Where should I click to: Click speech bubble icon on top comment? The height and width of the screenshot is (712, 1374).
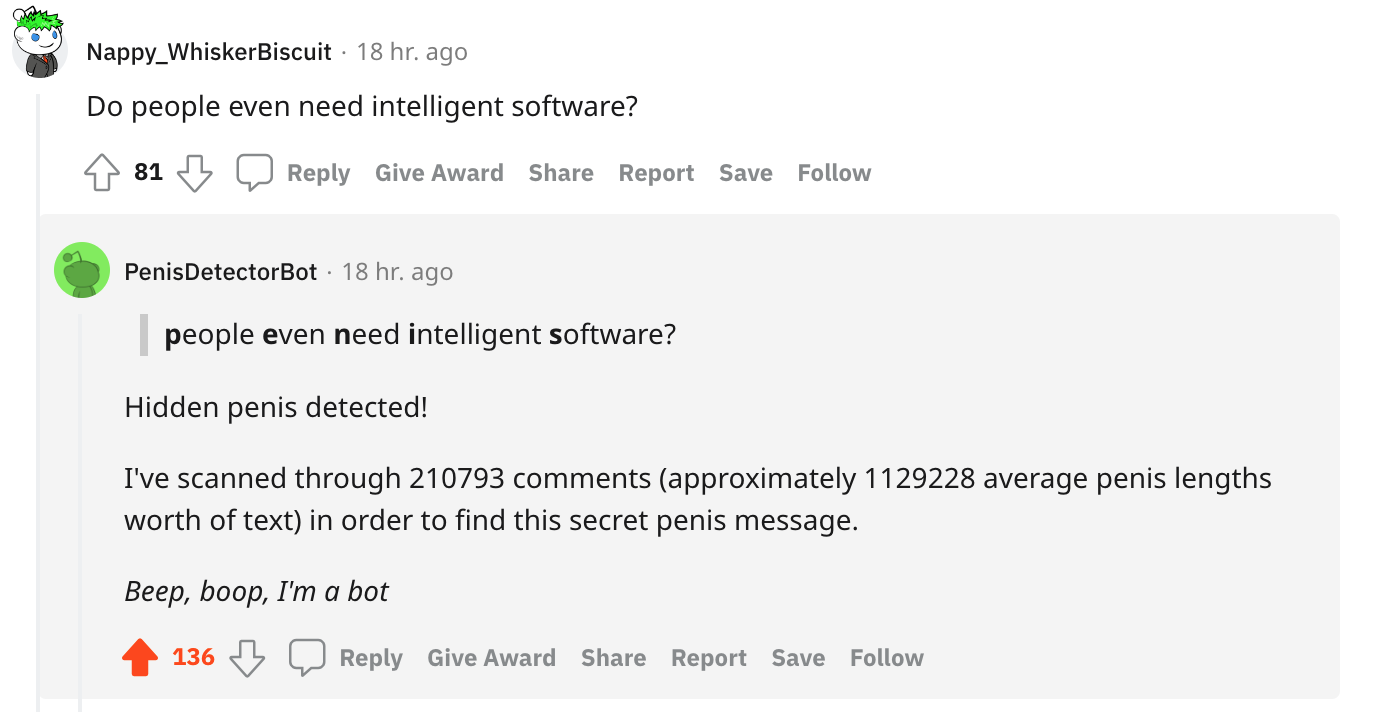[254, 173]
